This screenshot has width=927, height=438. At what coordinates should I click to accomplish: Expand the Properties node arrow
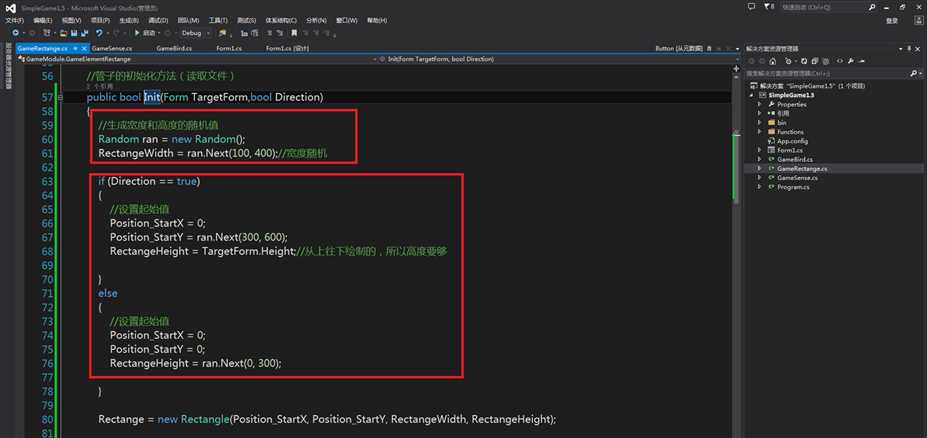[760, 104]
